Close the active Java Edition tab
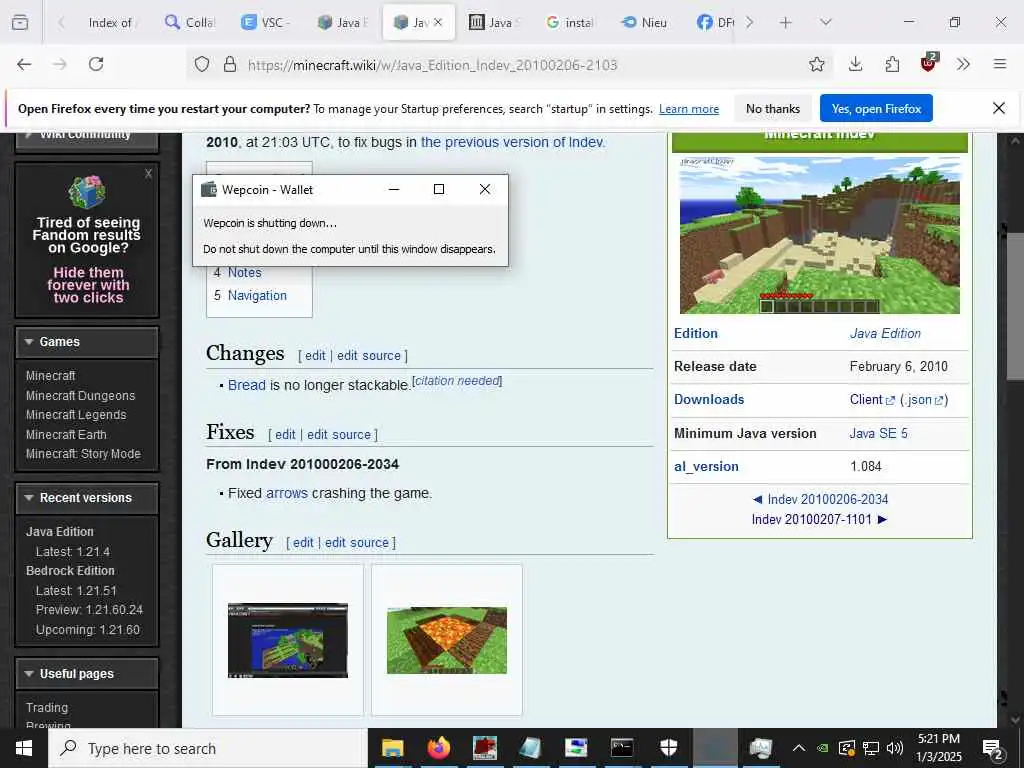The height and width of the screenshot is (768, 1024). tap(438, 22)
